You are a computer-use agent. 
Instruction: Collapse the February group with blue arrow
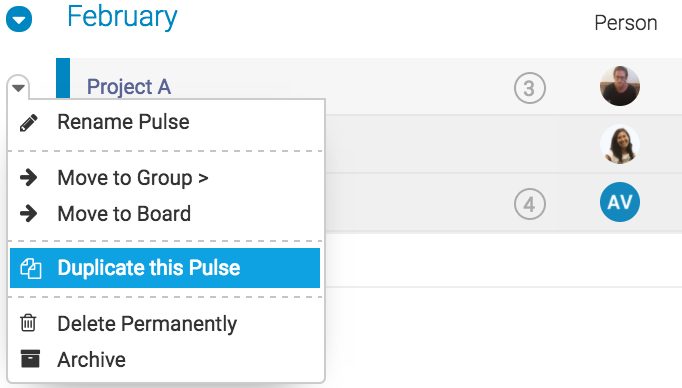pos(19,19)
